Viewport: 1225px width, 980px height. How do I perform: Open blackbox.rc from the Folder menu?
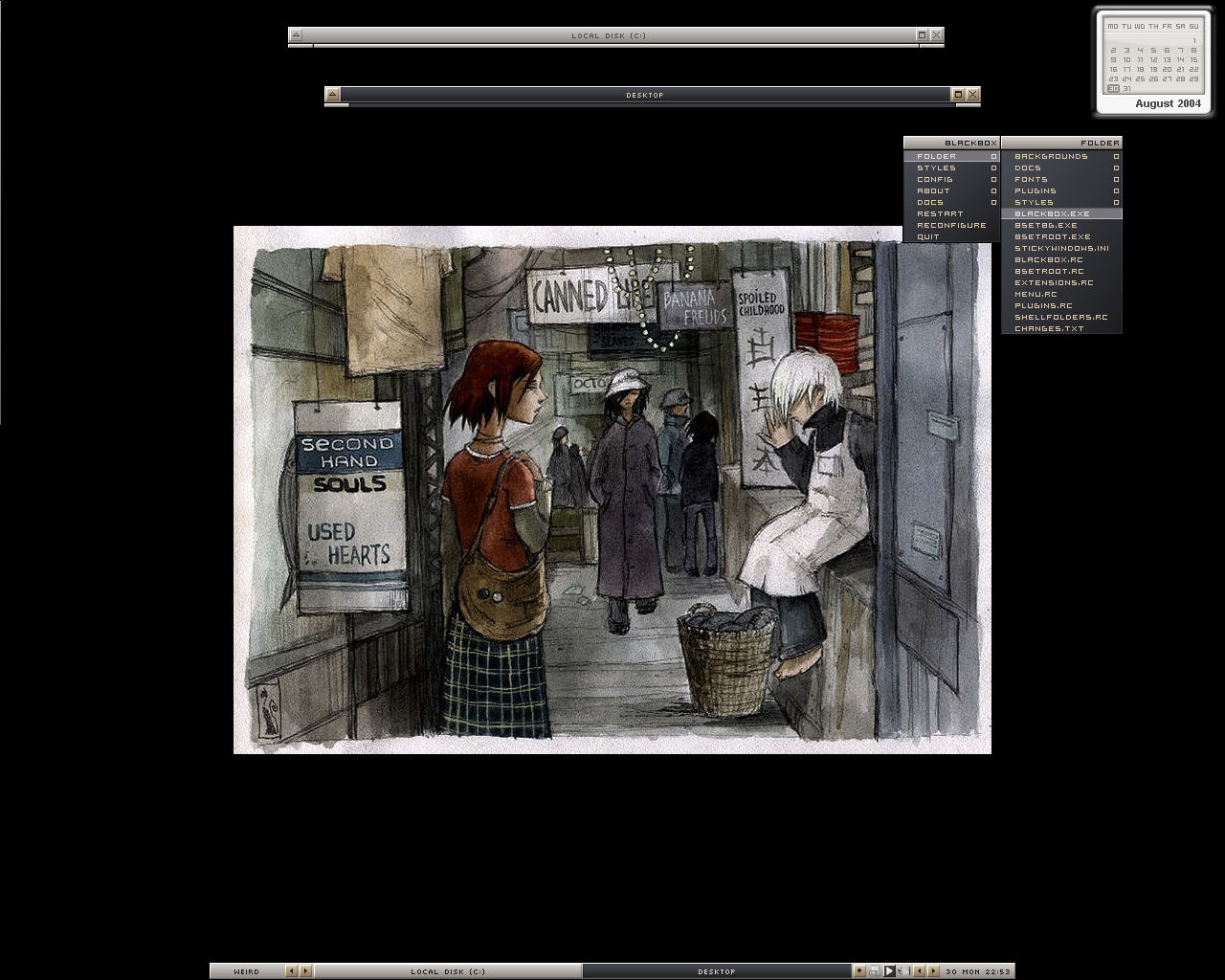tap(1061, 259)
